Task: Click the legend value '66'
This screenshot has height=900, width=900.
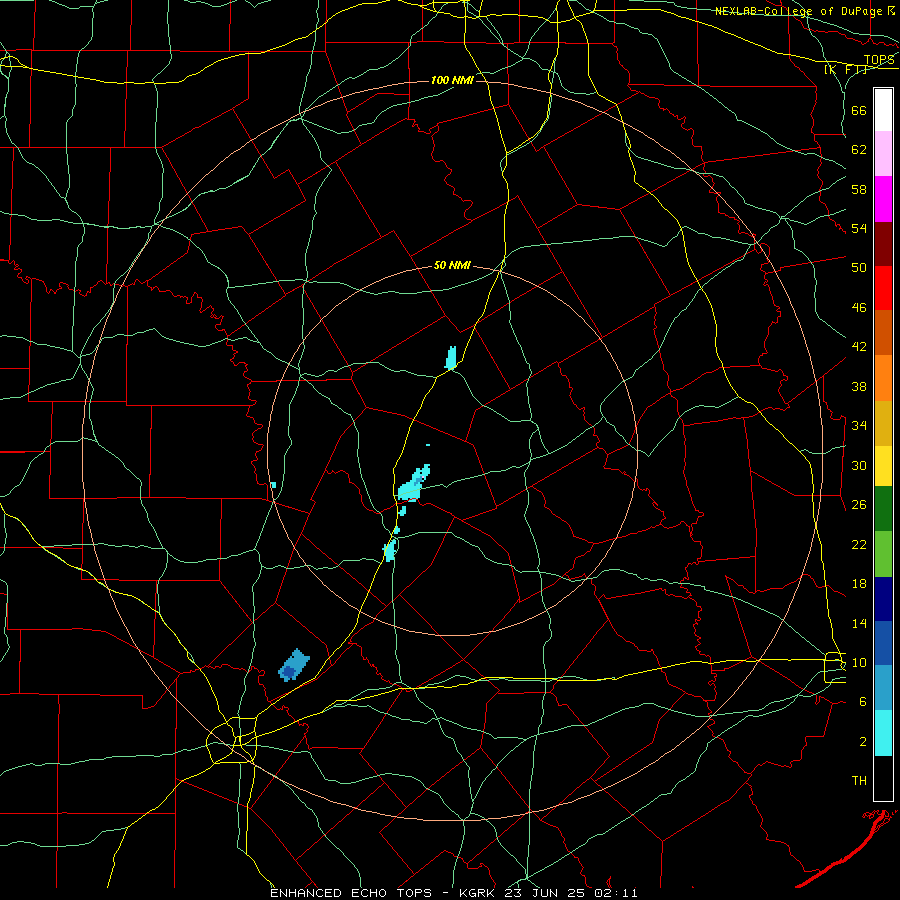Action: tap(859, 110)
